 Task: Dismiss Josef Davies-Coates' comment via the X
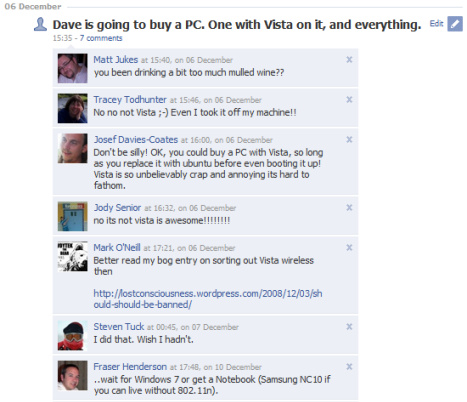[349, 140]
